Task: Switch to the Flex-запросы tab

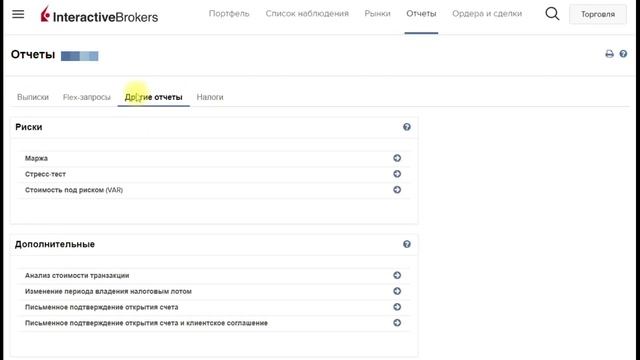Action: [87, 97]
